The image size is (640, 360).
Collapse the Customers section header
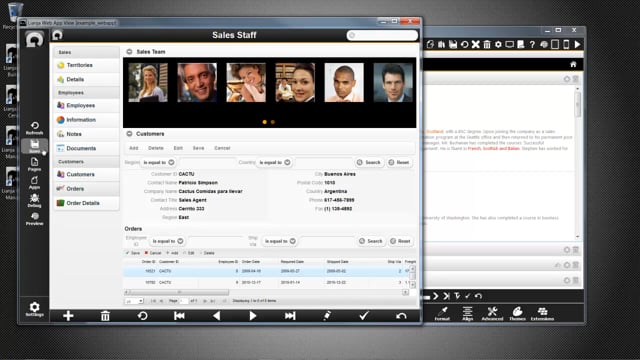pyautogui.click(x=129, y=134)
